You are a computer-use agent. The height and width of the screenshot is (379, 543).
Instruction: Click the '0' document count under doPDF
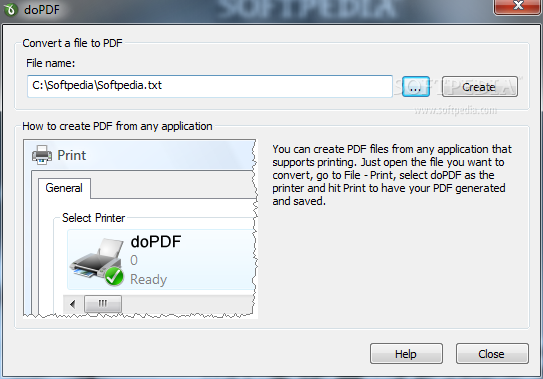134,260
